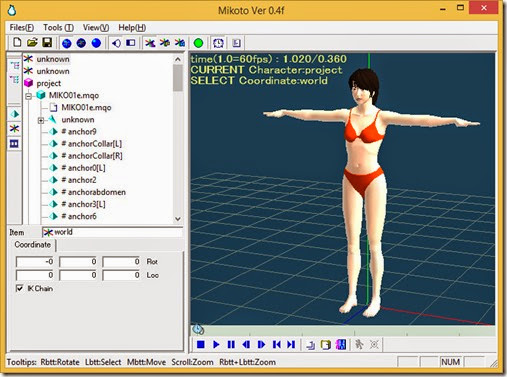This screenshot has height=377, width=507.
Task: Click the Save floppy disk icon
Action: (x=47, y=43)
